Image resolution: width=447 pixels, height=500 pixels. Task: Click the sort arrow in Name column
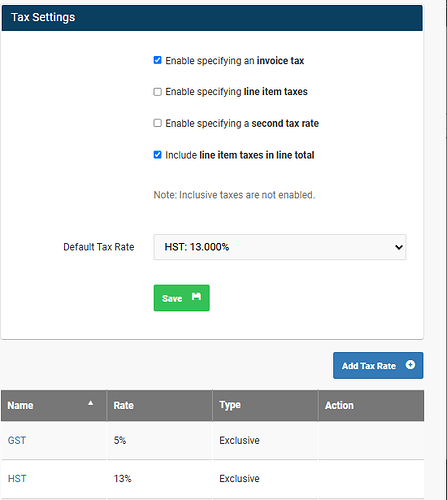coord(90,403)
